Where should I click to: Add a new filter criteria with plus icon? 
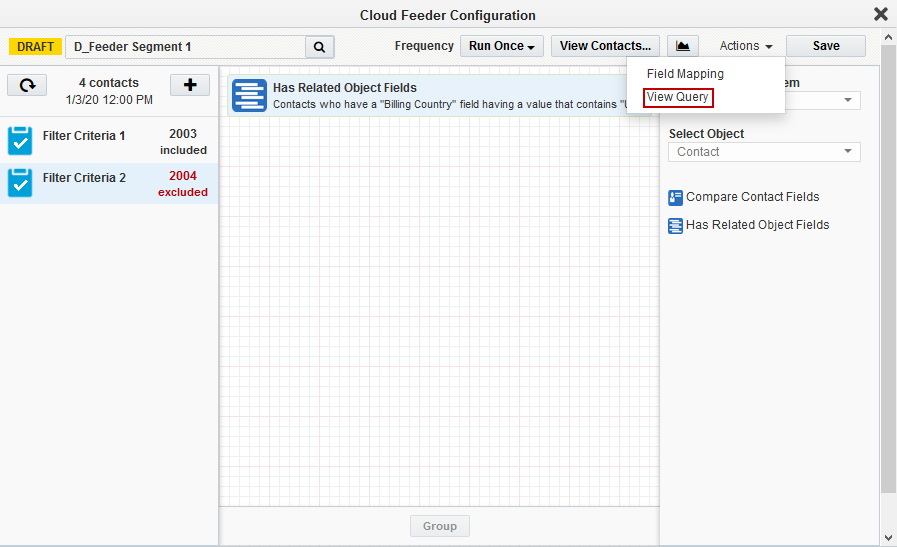190,85
